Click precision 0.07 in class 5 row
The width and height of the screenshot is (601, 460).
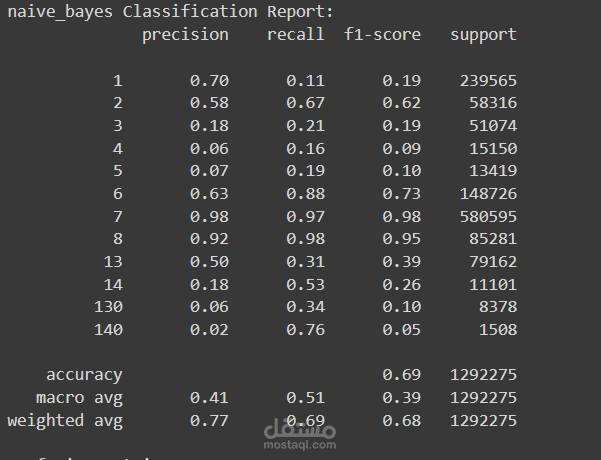210,171
